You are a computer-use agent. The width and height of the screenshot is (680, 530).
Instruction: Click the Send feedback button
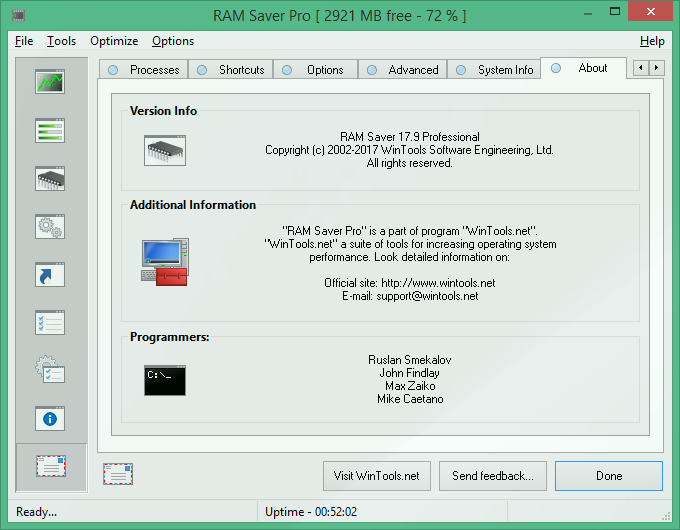pos(493,476)
